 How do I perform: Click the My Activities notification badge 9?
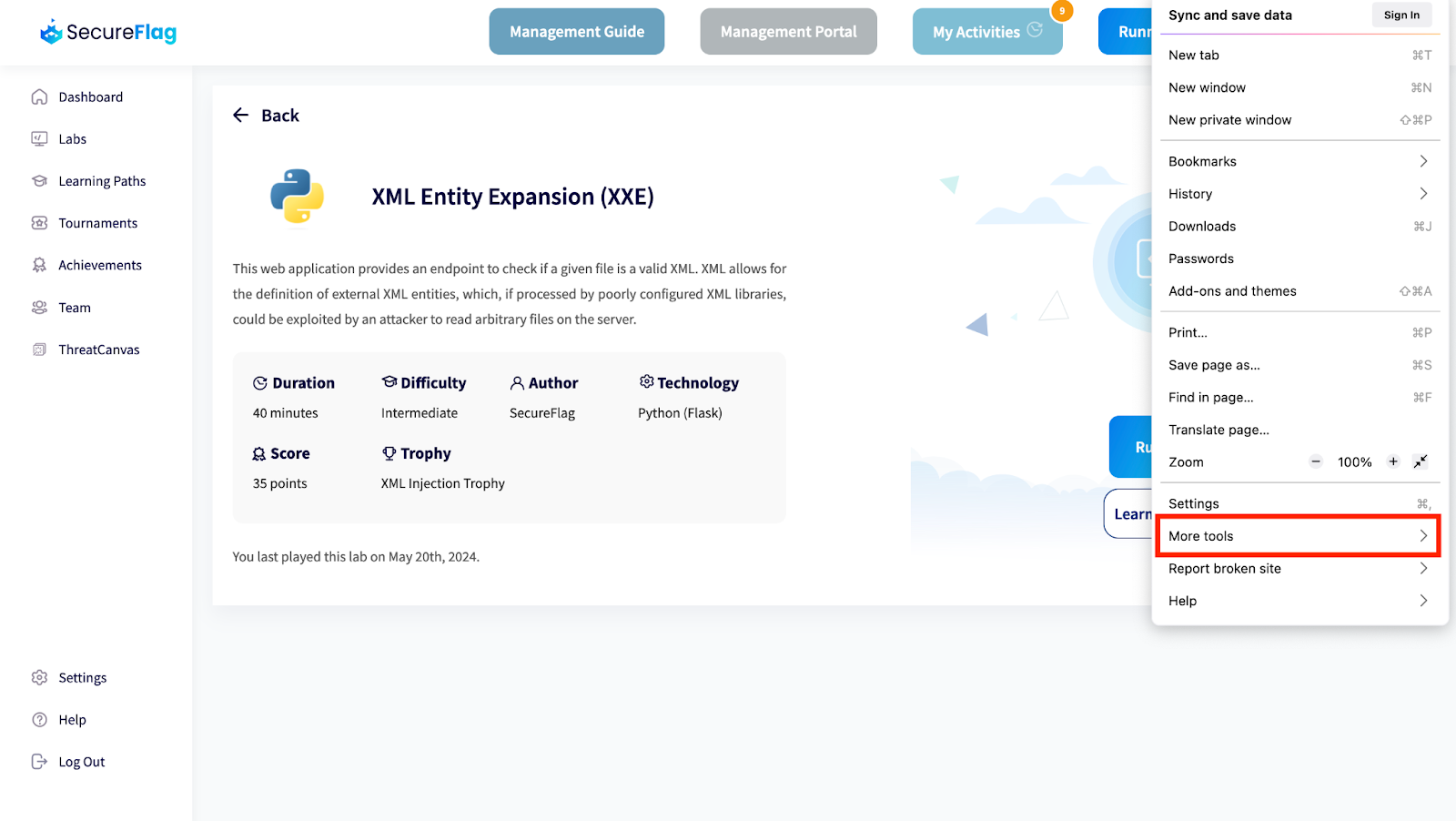[x=1062, y=11]
